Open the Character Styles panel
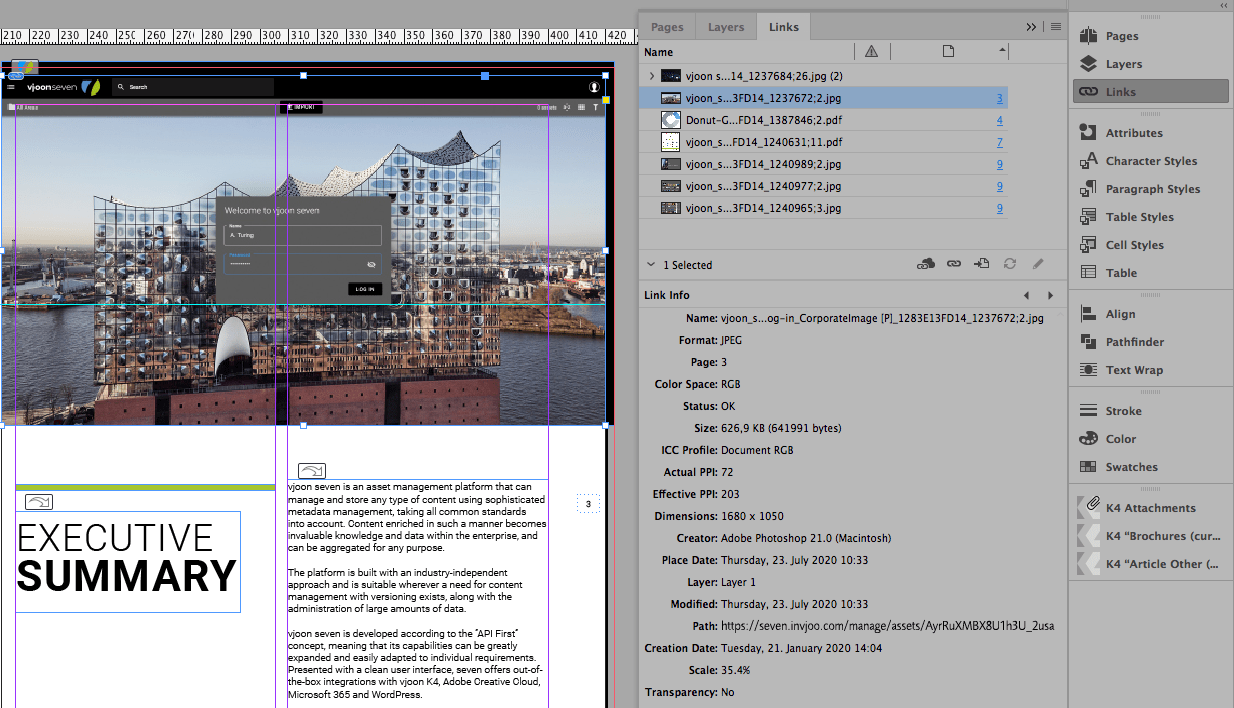This screenshot has width=1234, height=708. (x=1150, y=161)
